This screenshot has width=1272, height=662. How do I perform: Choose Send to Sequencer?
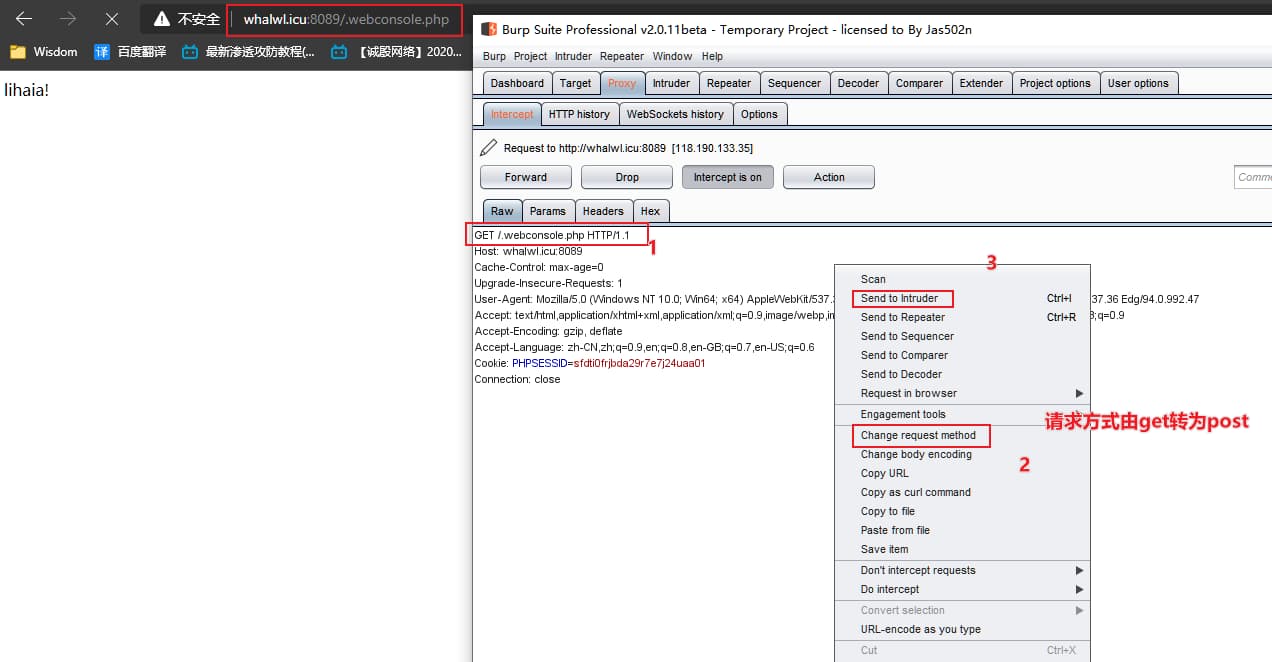point(962,336)
